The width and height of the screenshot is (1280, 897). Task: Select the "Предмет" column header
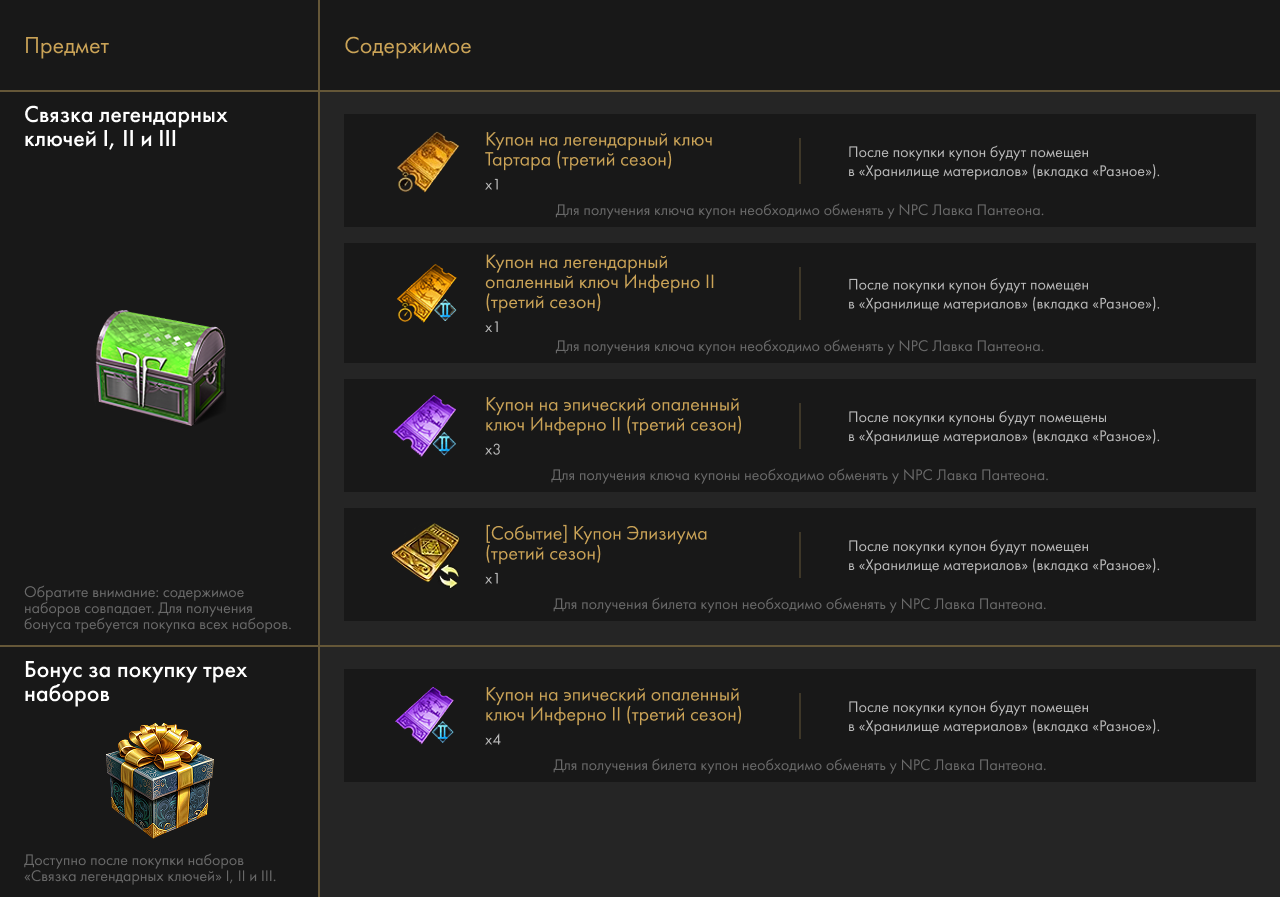[x=67, y=46]
